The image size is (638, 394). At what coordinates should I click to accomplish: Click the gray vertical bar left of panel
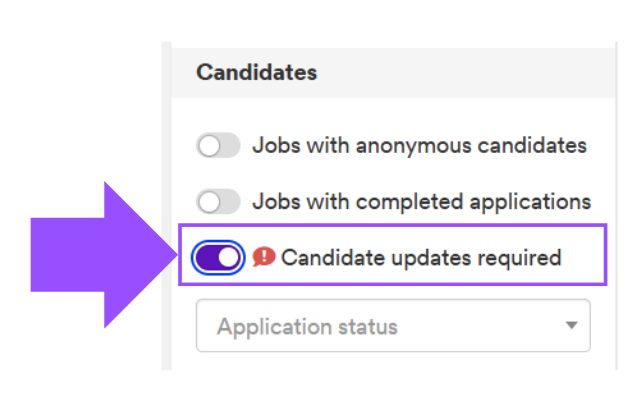click(166, 206)
